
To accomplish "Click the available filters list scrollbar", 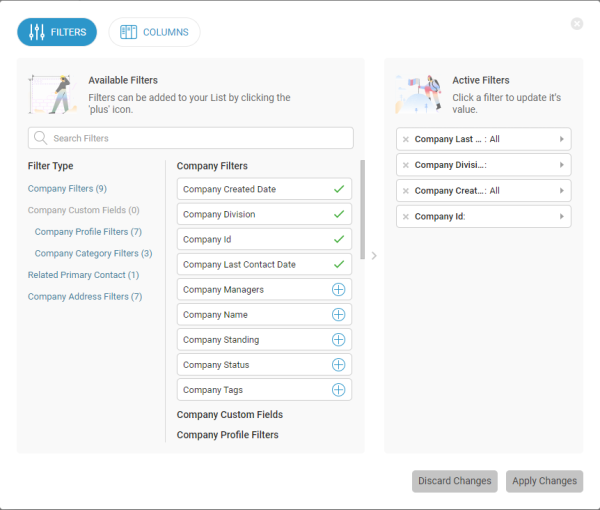I will tap(362, 200).
